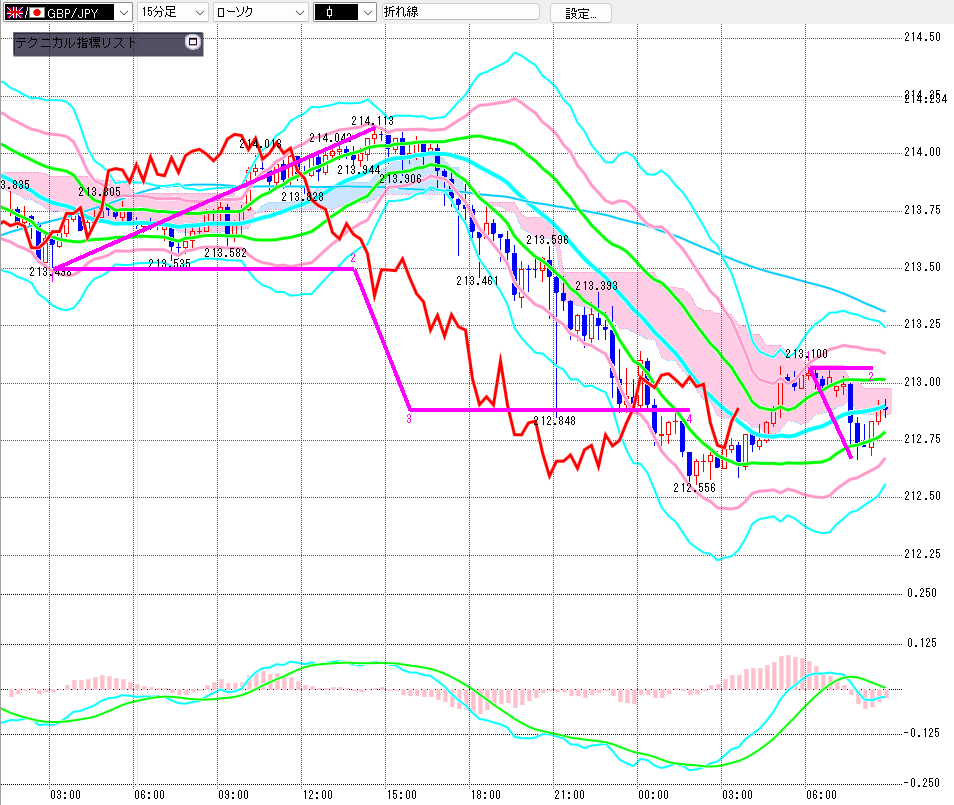Select the 212.556 low price label
Image resolution: width=954 pixels, height=805 pixels.
pos(693,488)
